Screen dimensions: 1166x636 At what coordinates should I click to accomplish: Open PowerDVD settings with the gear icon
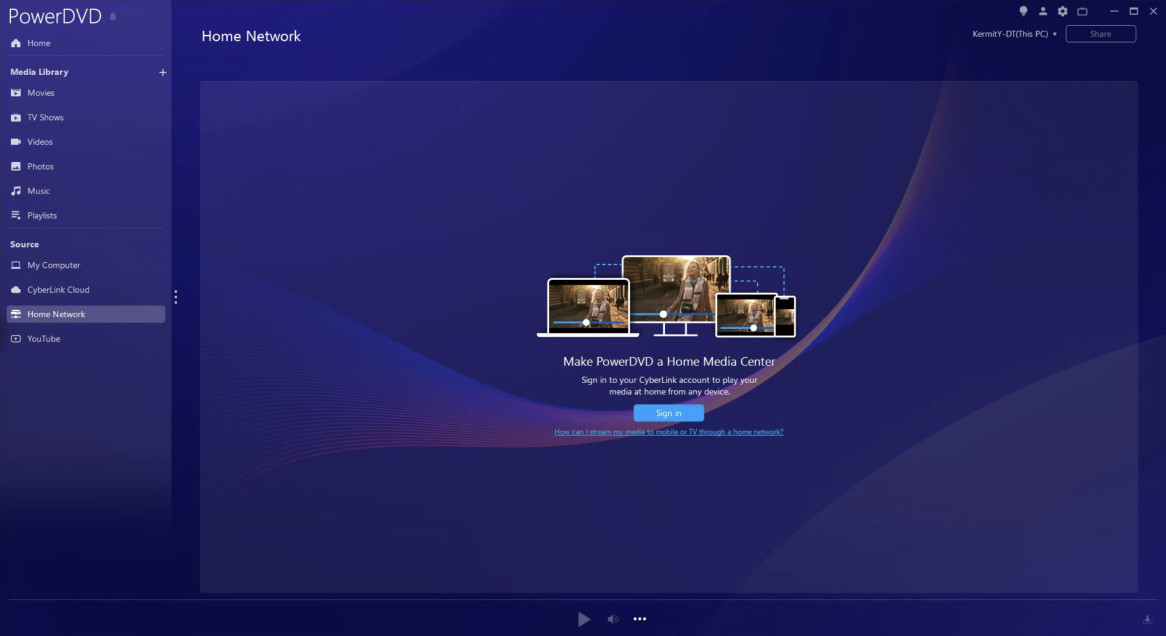click(1062, 11)
